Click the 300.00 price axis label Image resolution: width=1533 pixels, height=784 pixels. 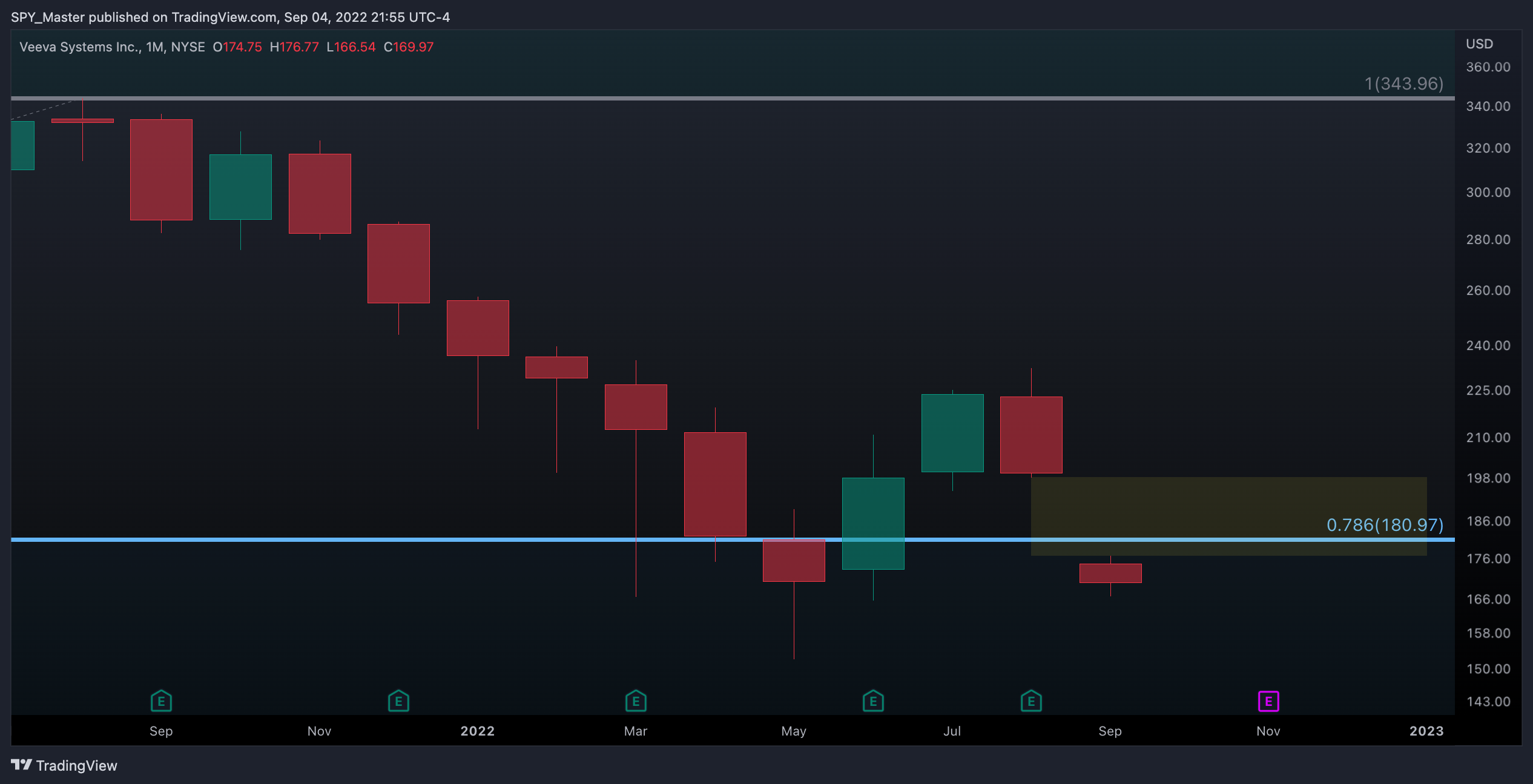coord(1488,192)
